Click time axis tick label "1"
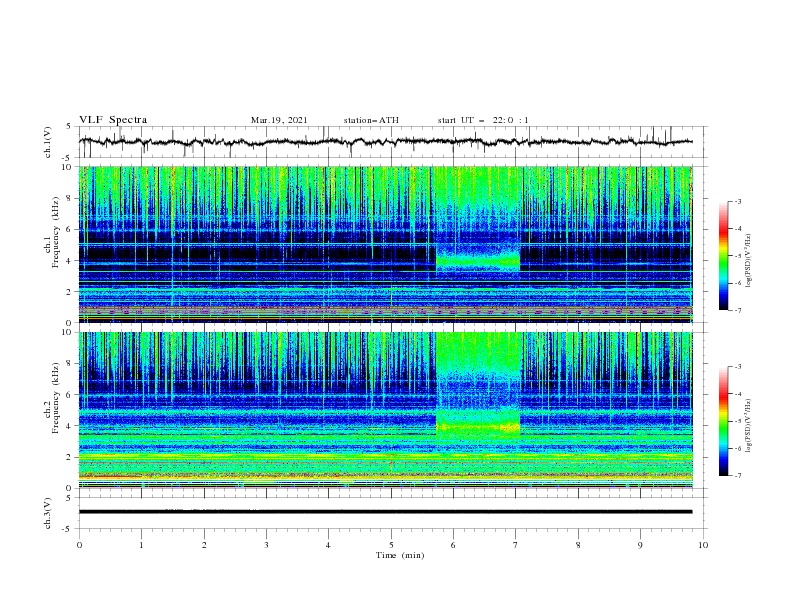The image size is (792, 612). 141,545
